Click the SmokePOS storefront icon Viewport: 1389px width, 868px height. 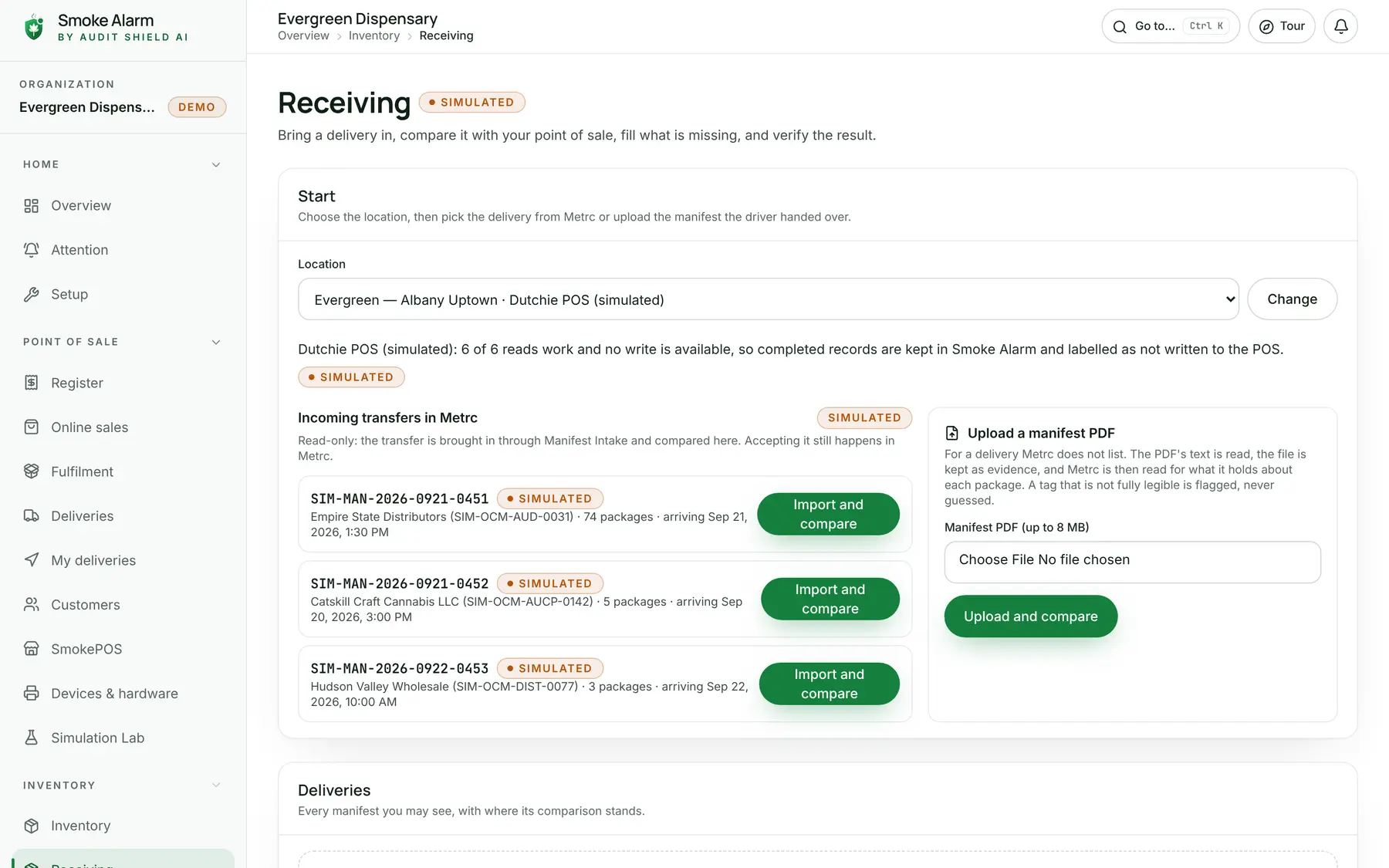click(31, 650)
